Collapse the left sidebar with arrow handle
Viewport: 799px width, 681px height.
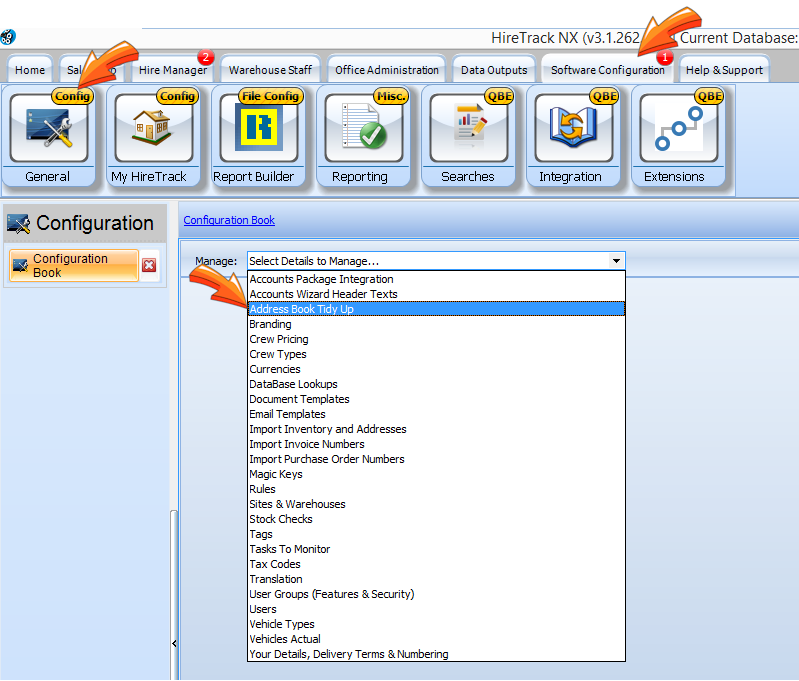coord(175,643)
